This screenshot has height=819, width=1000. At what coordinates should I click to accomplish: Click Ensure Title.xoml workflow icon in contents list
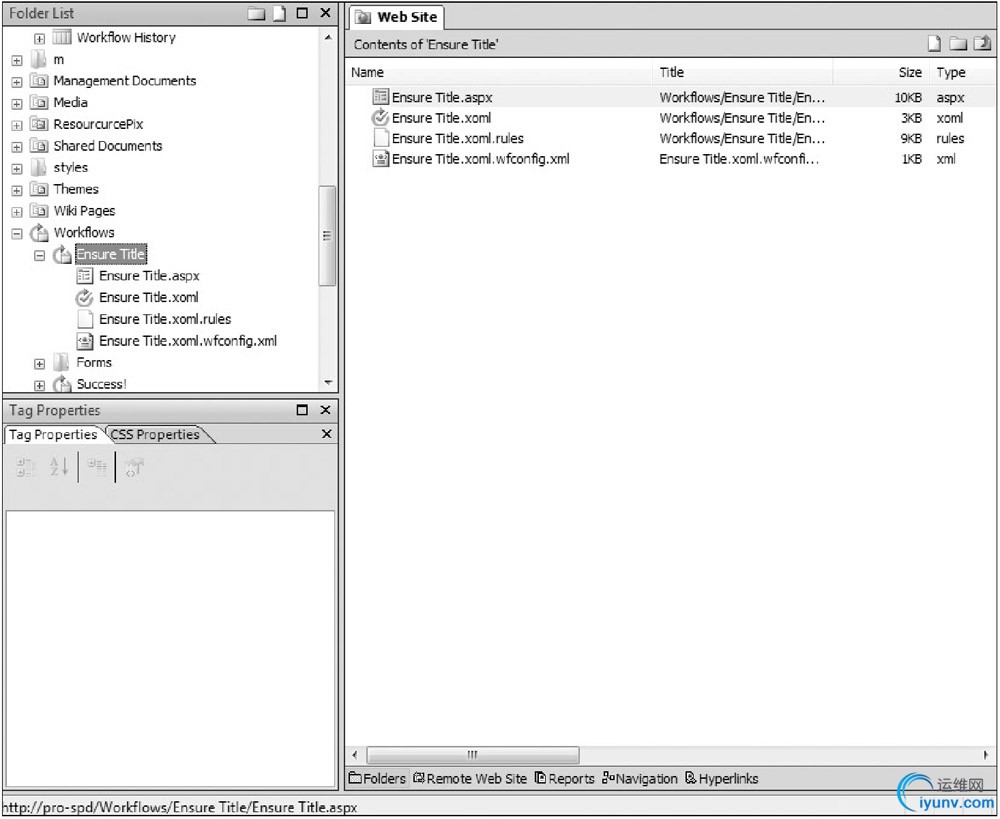tap(380, 117)
